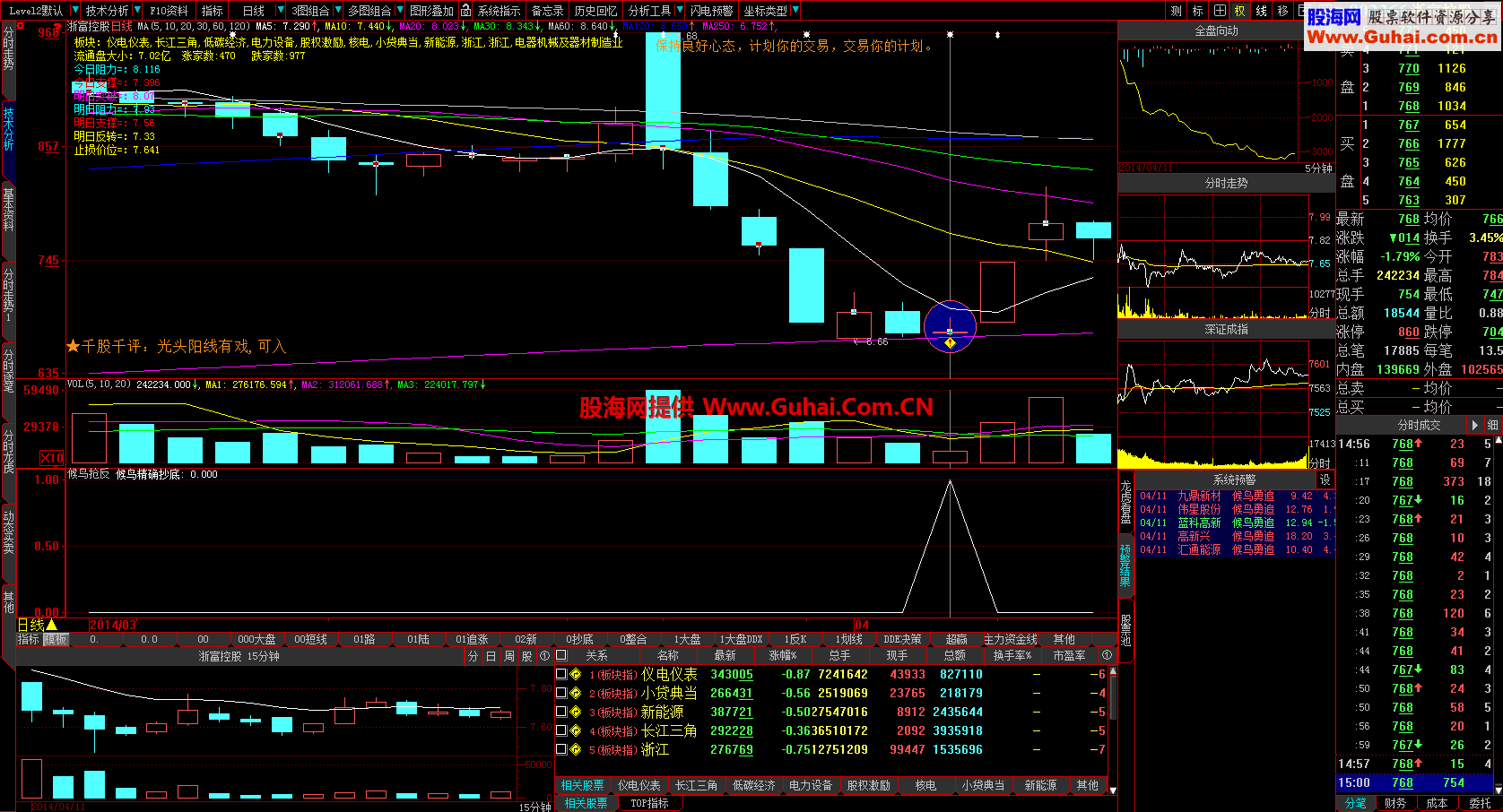Click the yellow diamond icon in 小贷典当 row
This screenshot has width=1503, height=812.
576,693
